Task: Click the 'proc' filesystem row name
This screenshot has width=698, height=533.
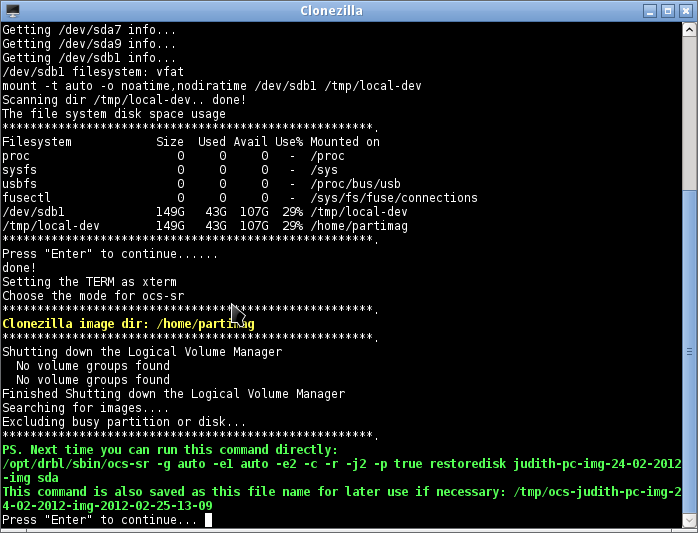Action: tap(16, 156)
